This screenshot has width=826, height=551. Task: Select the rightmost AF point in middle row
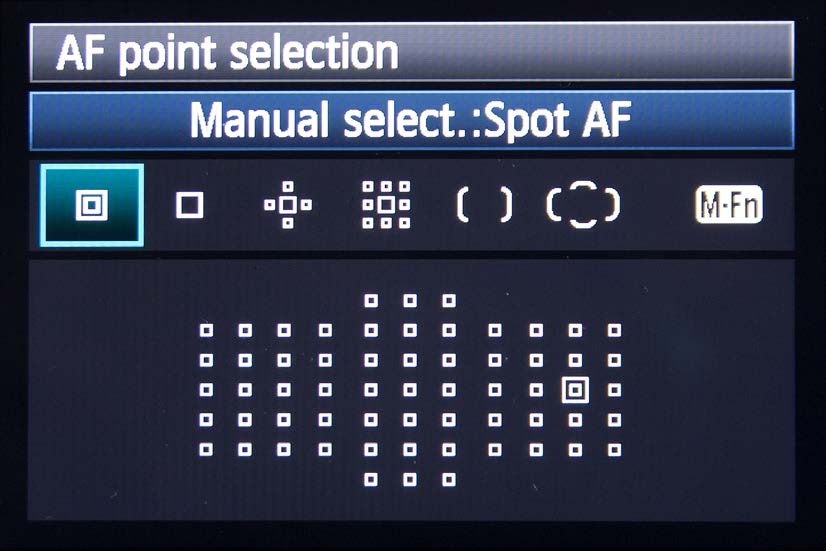coord(614,389)
